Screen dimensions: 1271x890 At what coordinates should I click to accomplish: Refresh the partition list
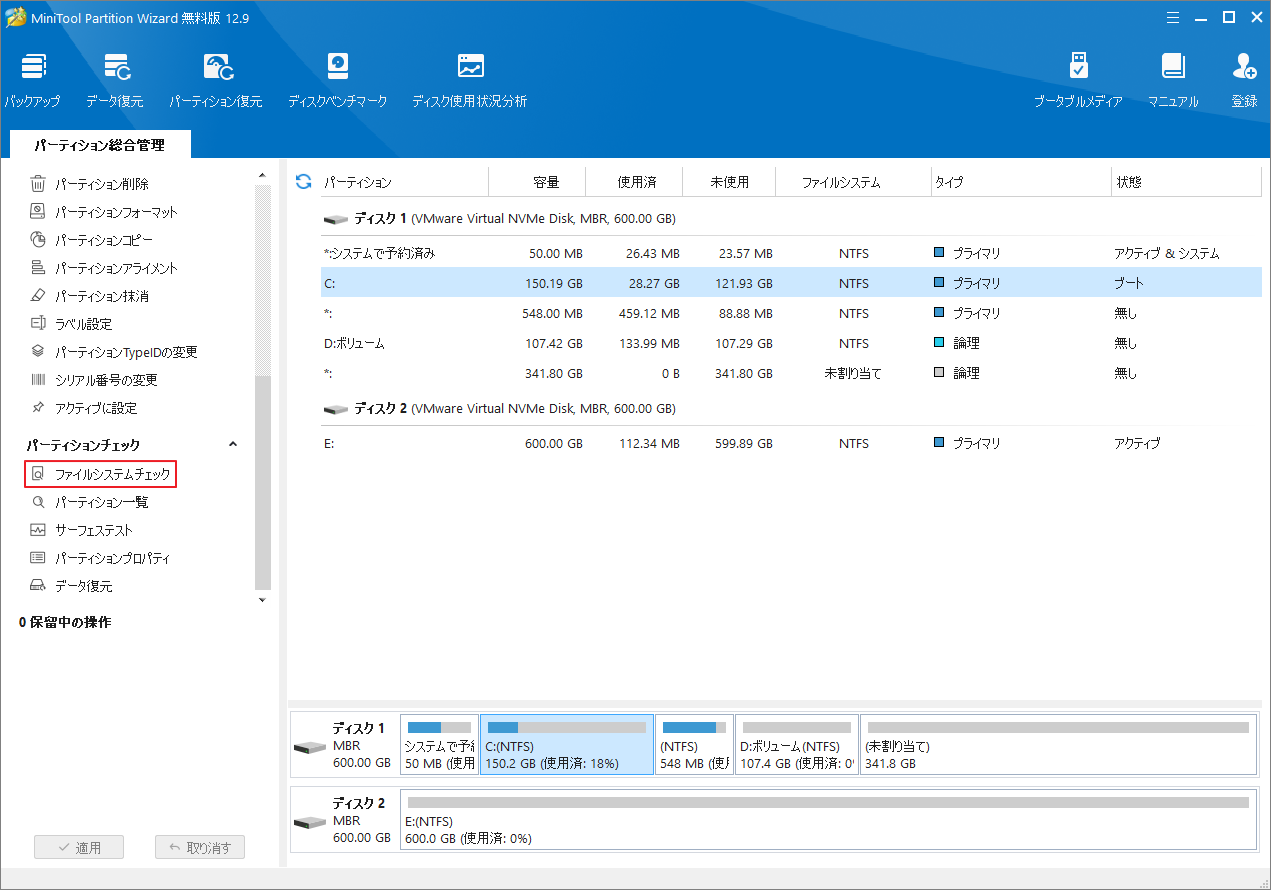(x=304, y=182)
